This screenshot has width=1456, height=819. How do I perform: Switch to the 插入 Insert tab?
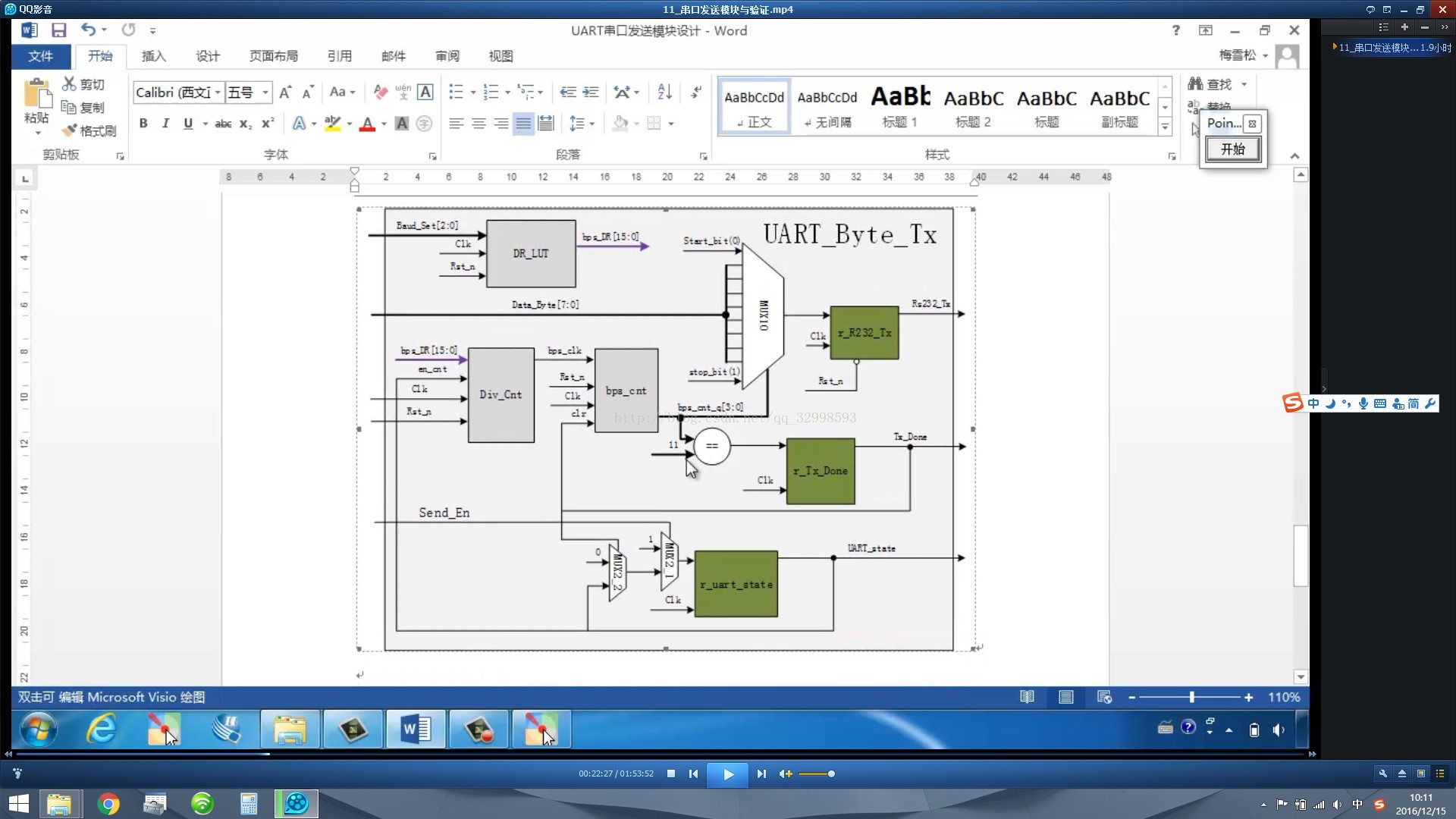[153, 56]
